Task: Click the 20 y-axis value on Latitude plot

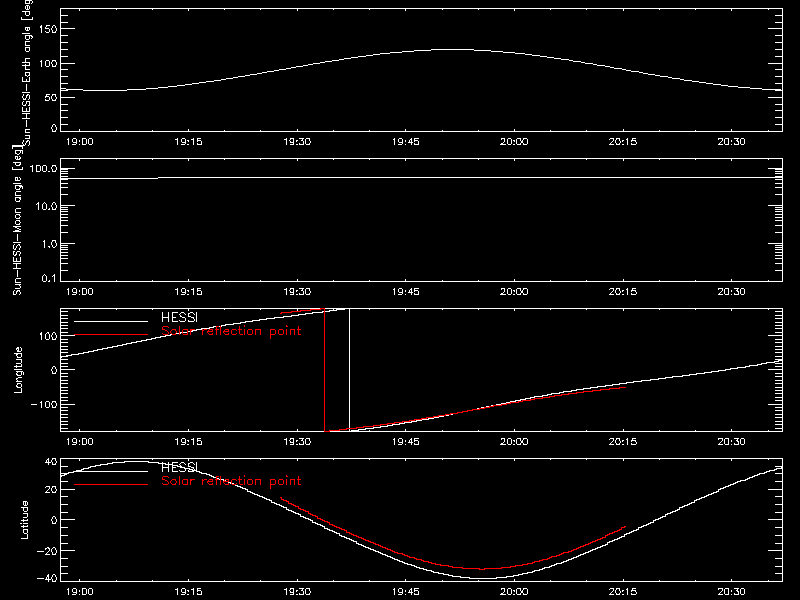Action: [51, 490]
